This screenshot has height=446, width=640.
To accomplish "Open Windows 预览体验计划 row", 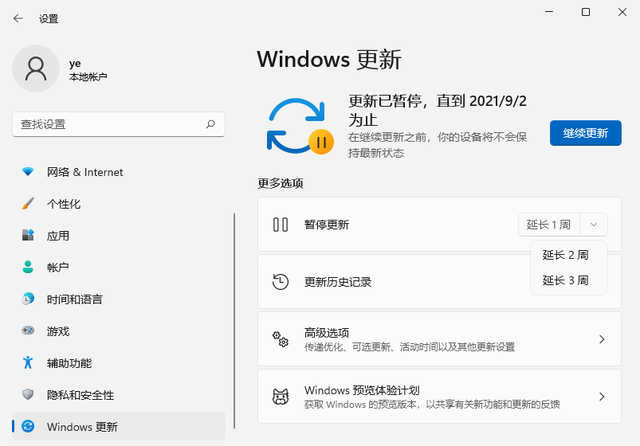I will point(439,396).
